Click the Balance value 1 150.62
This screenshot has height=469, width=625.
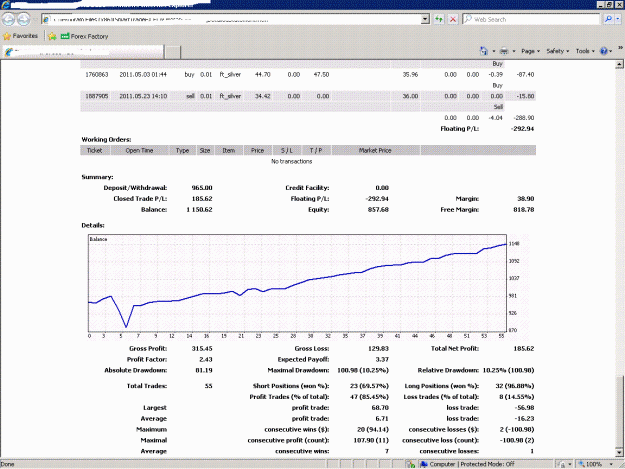pos(199,210)
